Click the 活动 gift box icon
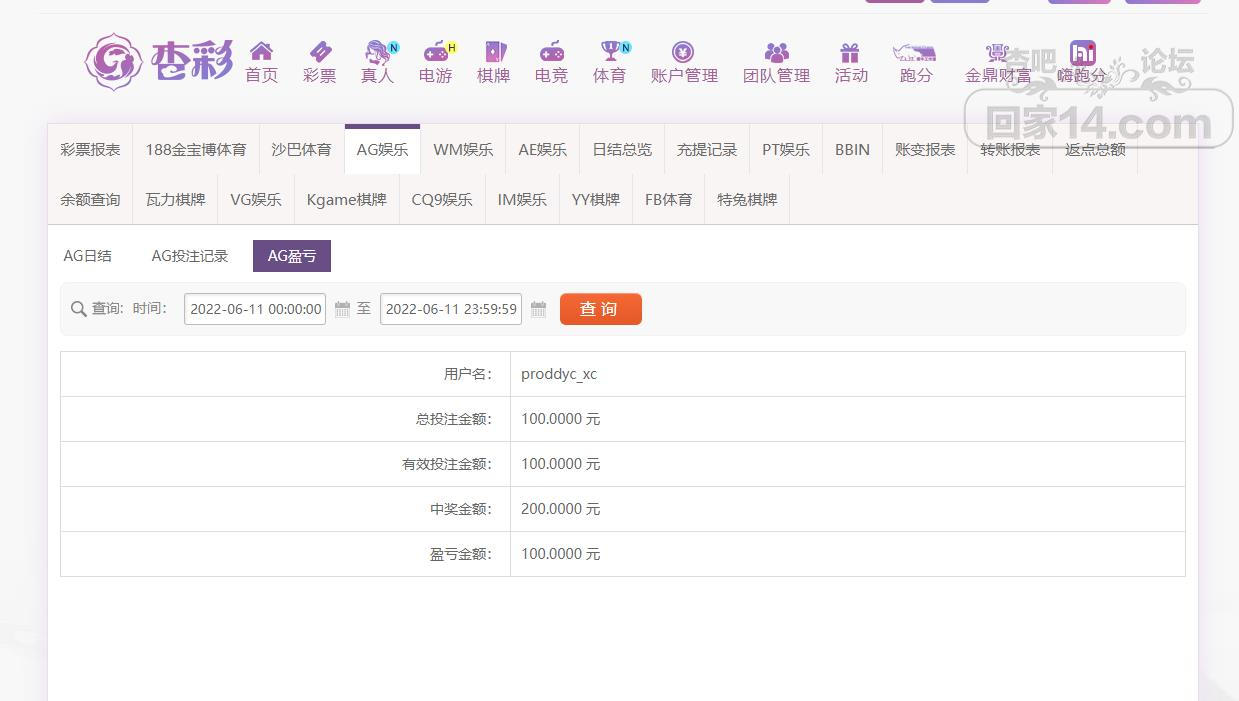Viewport: 1239px width, 701px height. click(x=850, y=52)
